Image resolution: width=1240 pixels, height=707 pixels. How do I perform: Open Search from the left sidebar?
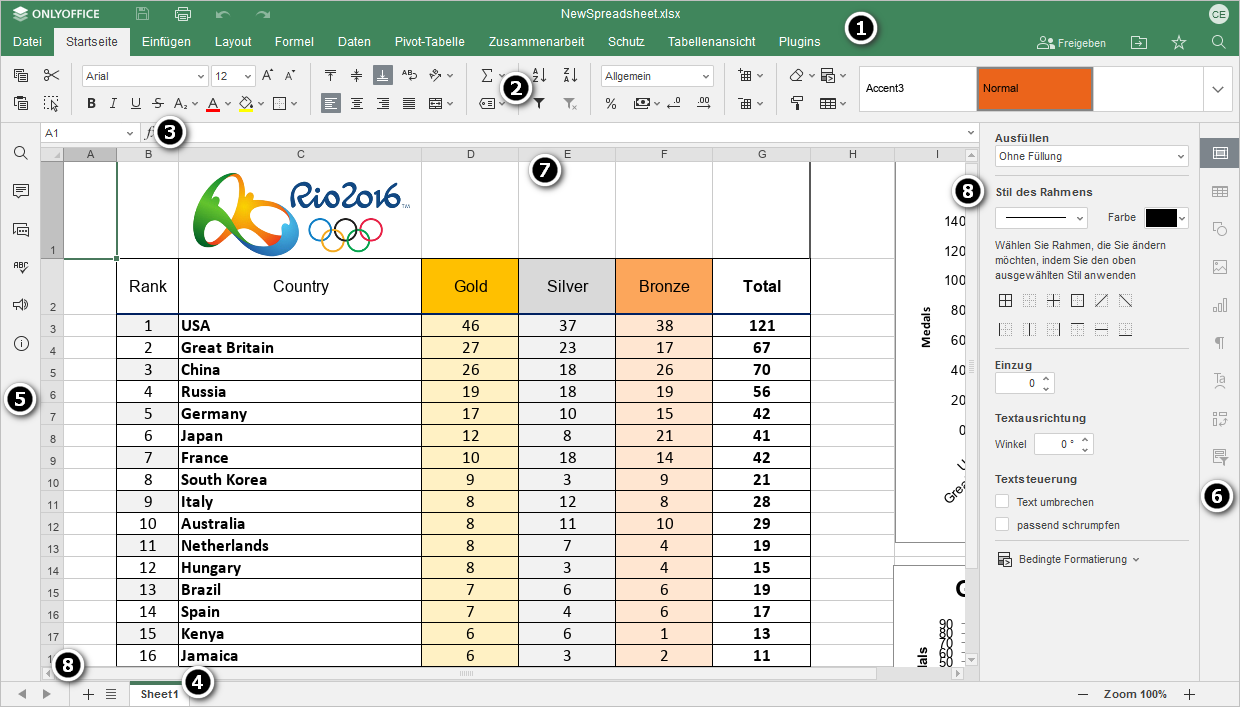click(x=20, y=153)
